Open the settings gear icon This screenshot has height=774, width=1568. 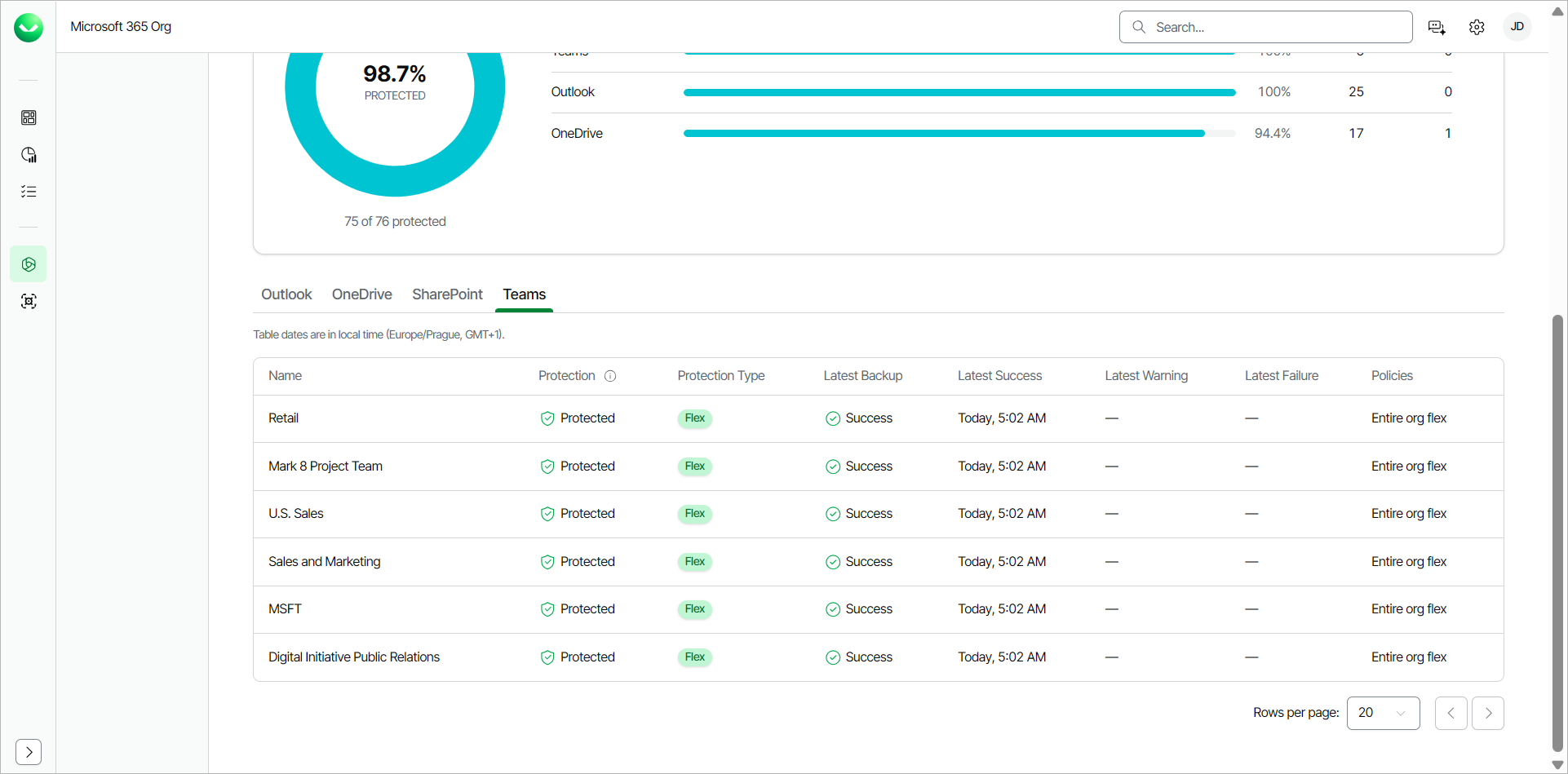pos(1477,28)
